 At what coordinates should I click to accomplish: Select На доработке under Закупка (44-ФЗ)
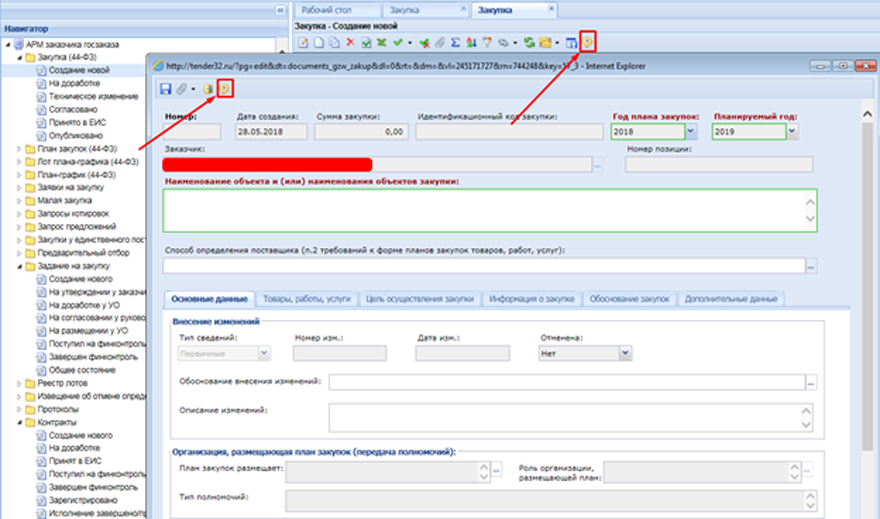pyautogui.click(x=74, y=83)
